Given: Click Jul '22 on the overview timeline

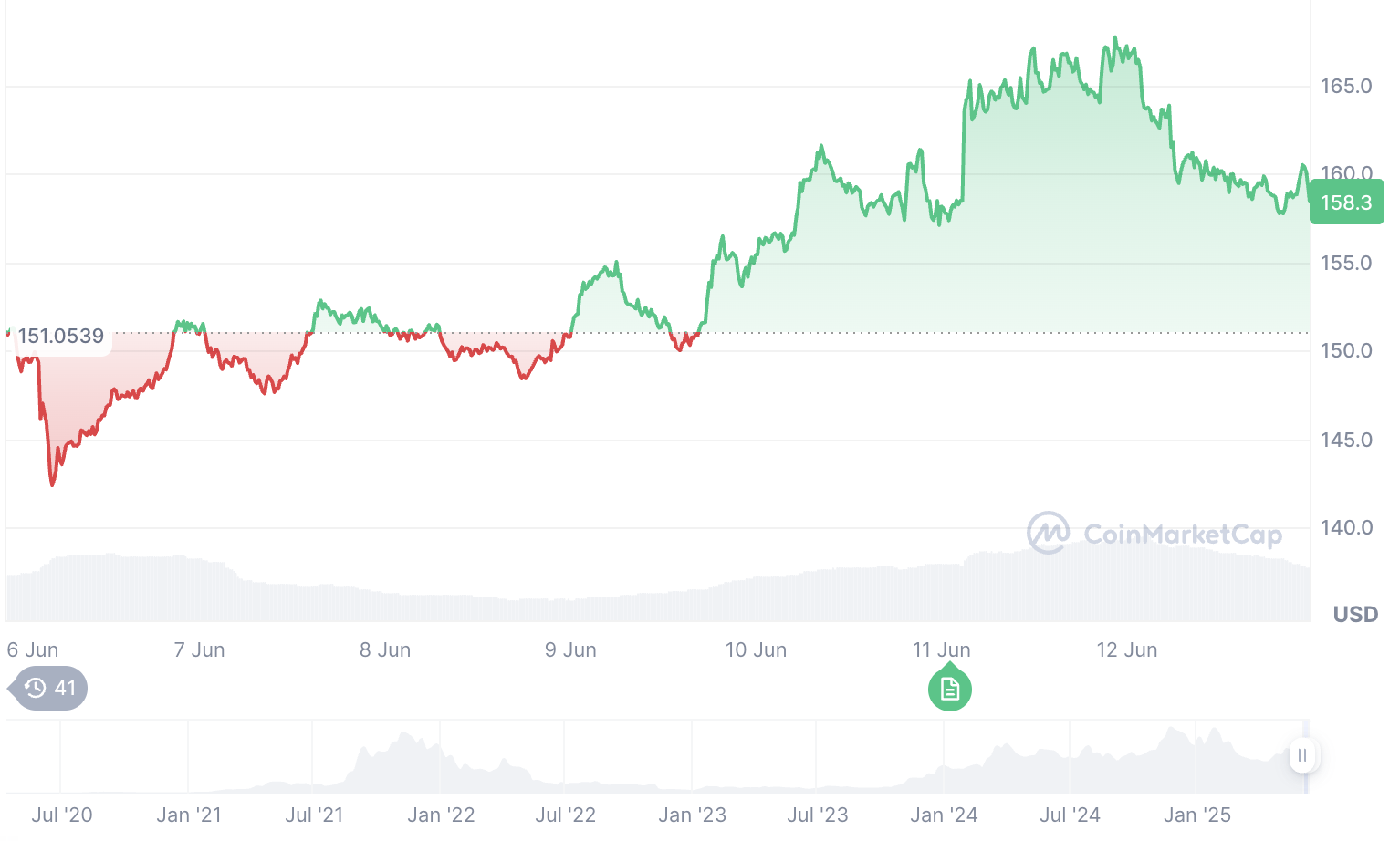Looking at the screenshot, I should [566, 815].
